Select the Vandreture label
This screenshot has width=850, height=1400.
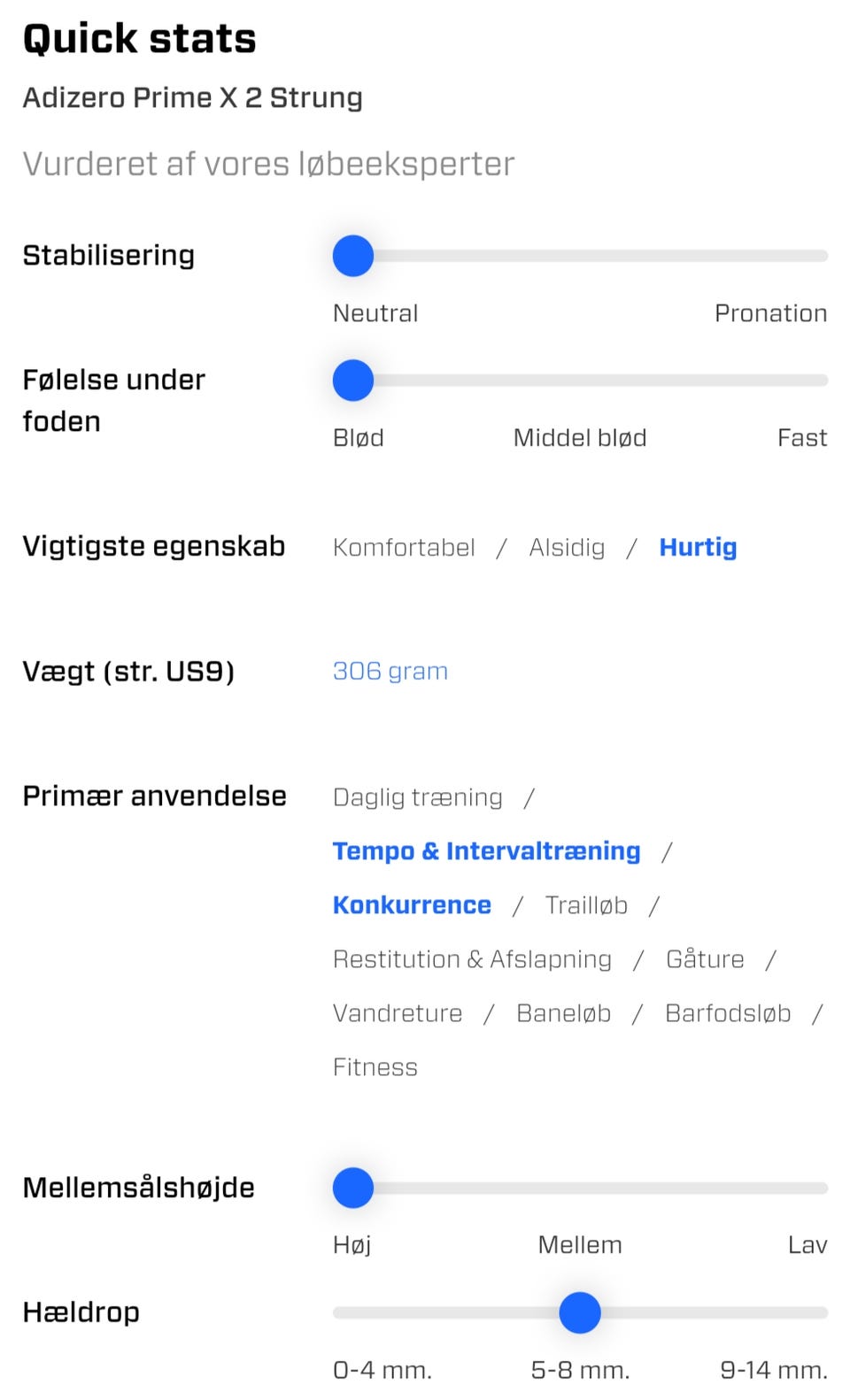pyautogui.click(x=397, y=1012)
